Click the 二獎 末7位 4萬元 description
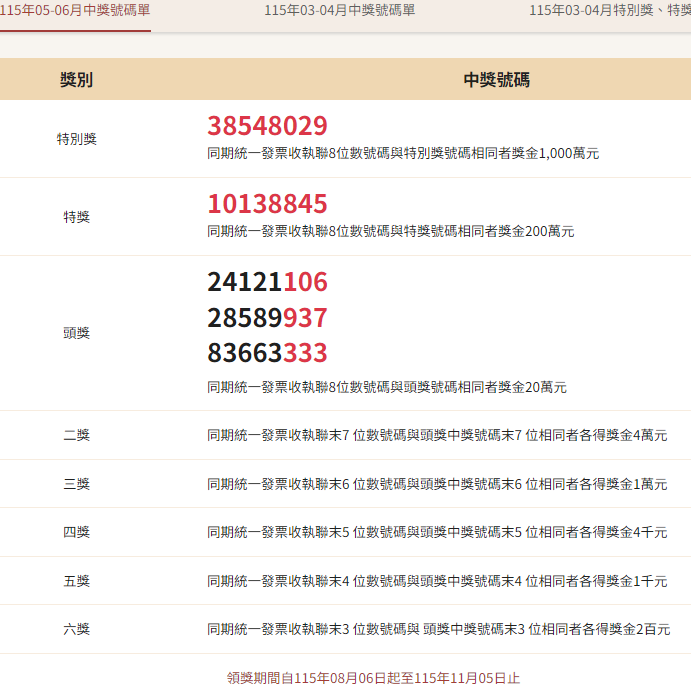691x690 pixels. pyautogui.click(x=437, y=435)
